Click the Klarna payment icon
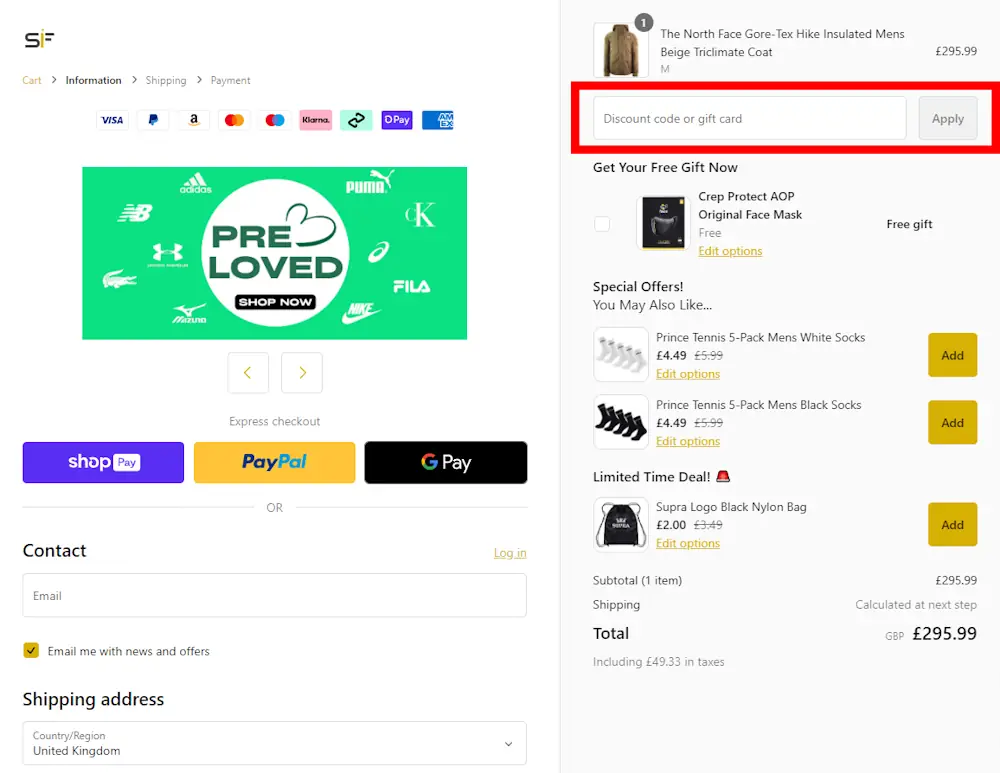 pos(316,120)
